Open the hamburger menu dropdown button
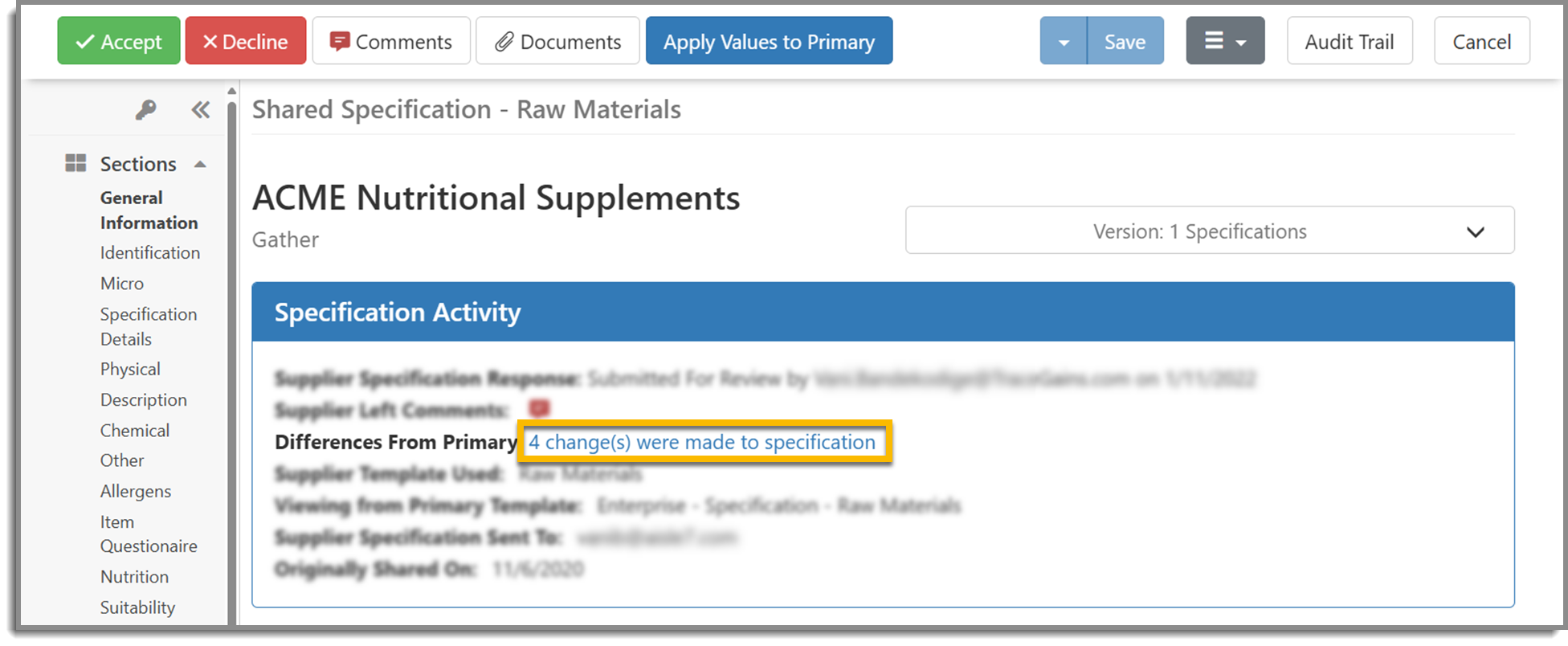 tap(1225, 41)
